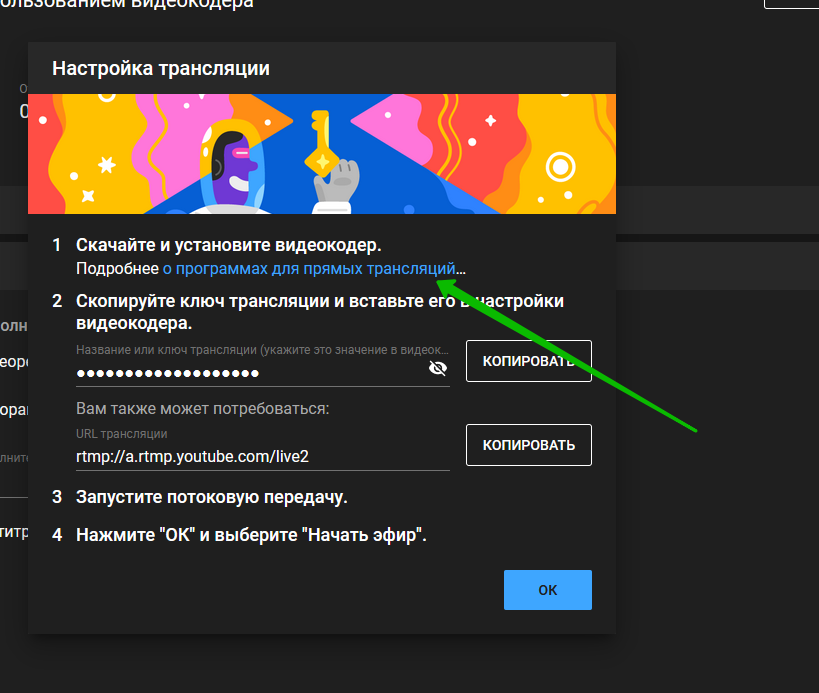Click the "Настройка трансляции" dialog title

[x=160, y=69]
